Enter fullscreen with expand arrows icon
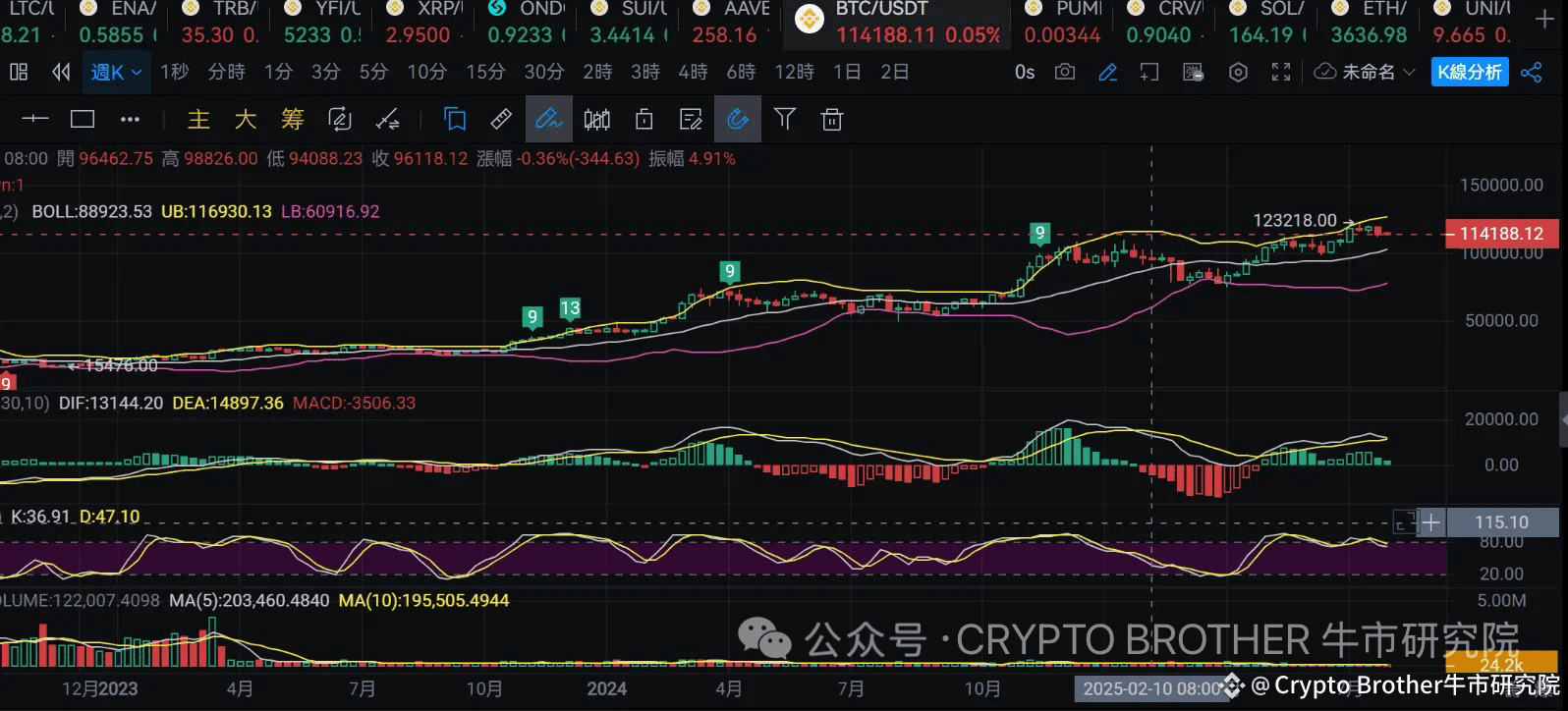The width and height of the screenshot is (1568, 711). (x=1281, y=72)
